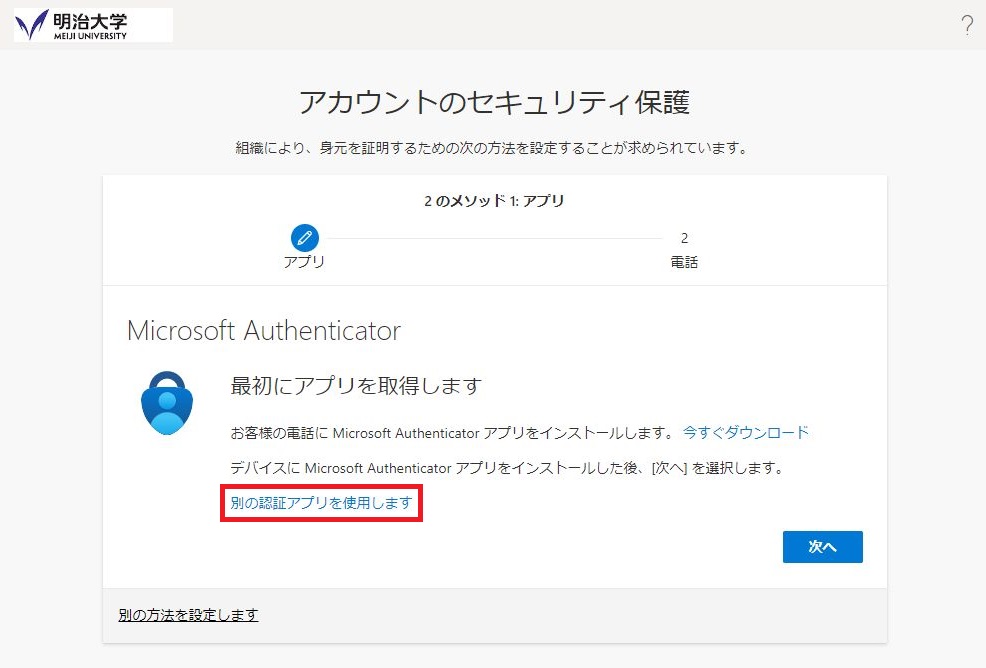986x668 pixels.
Task: Click the sentence starting with お客様の電話に
Action: (x=453, y=433)
